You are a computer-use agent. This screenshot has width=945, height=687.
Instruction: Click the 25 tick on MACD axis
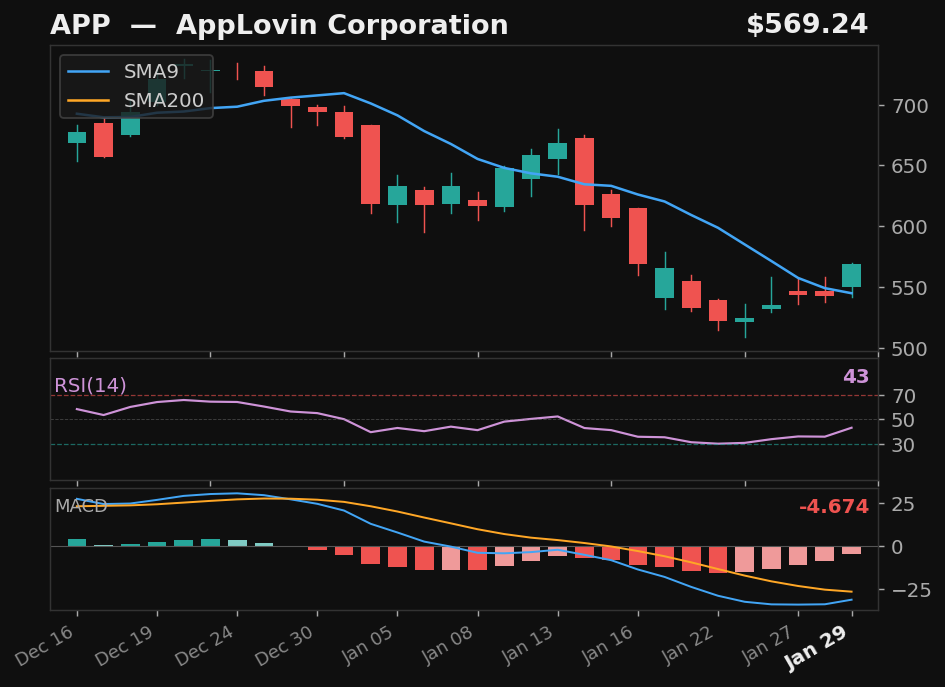[x=904, y=504]
